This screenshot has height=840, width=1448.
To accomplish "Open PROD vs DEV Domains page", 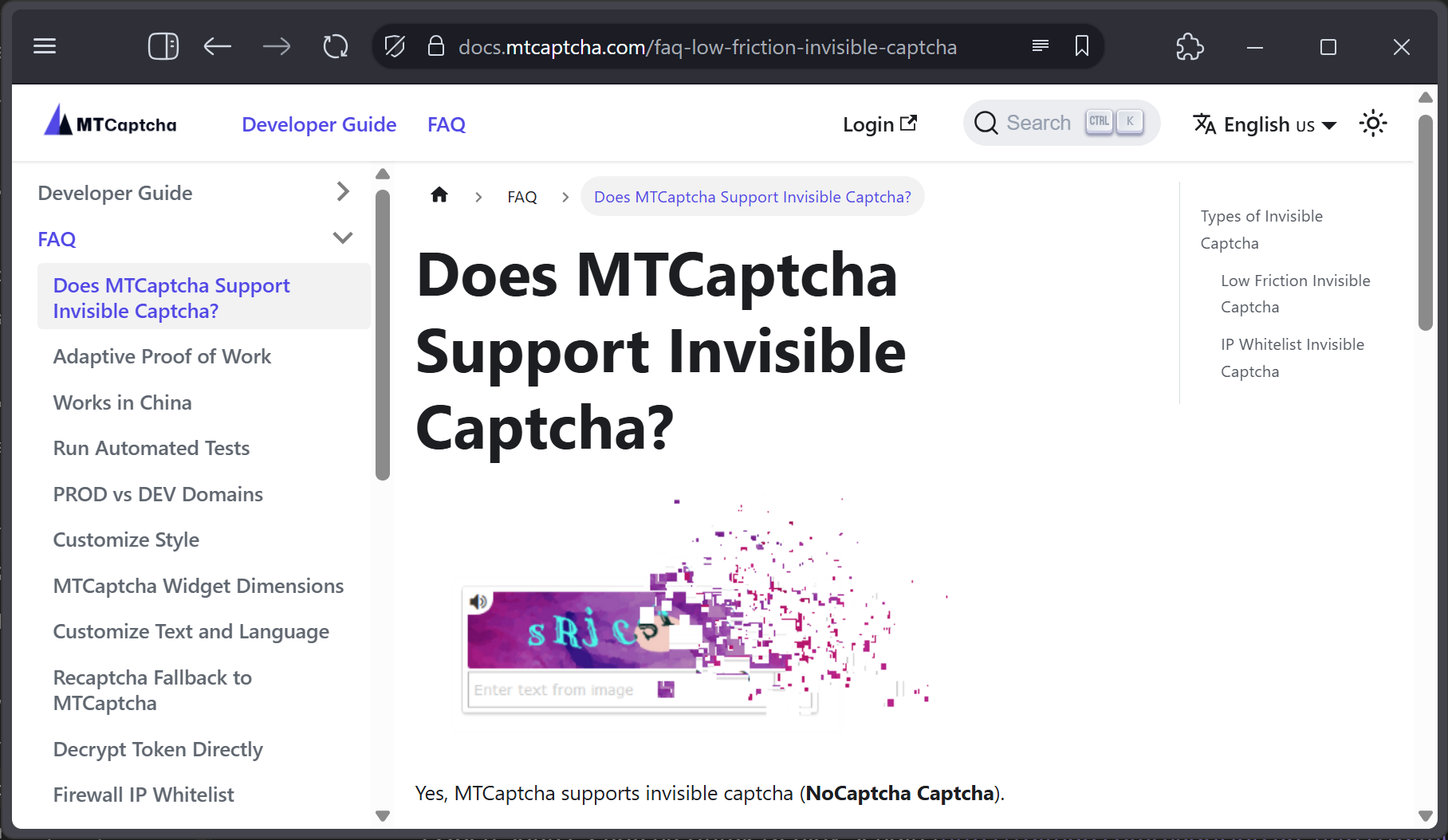I will tap(158, 494).
